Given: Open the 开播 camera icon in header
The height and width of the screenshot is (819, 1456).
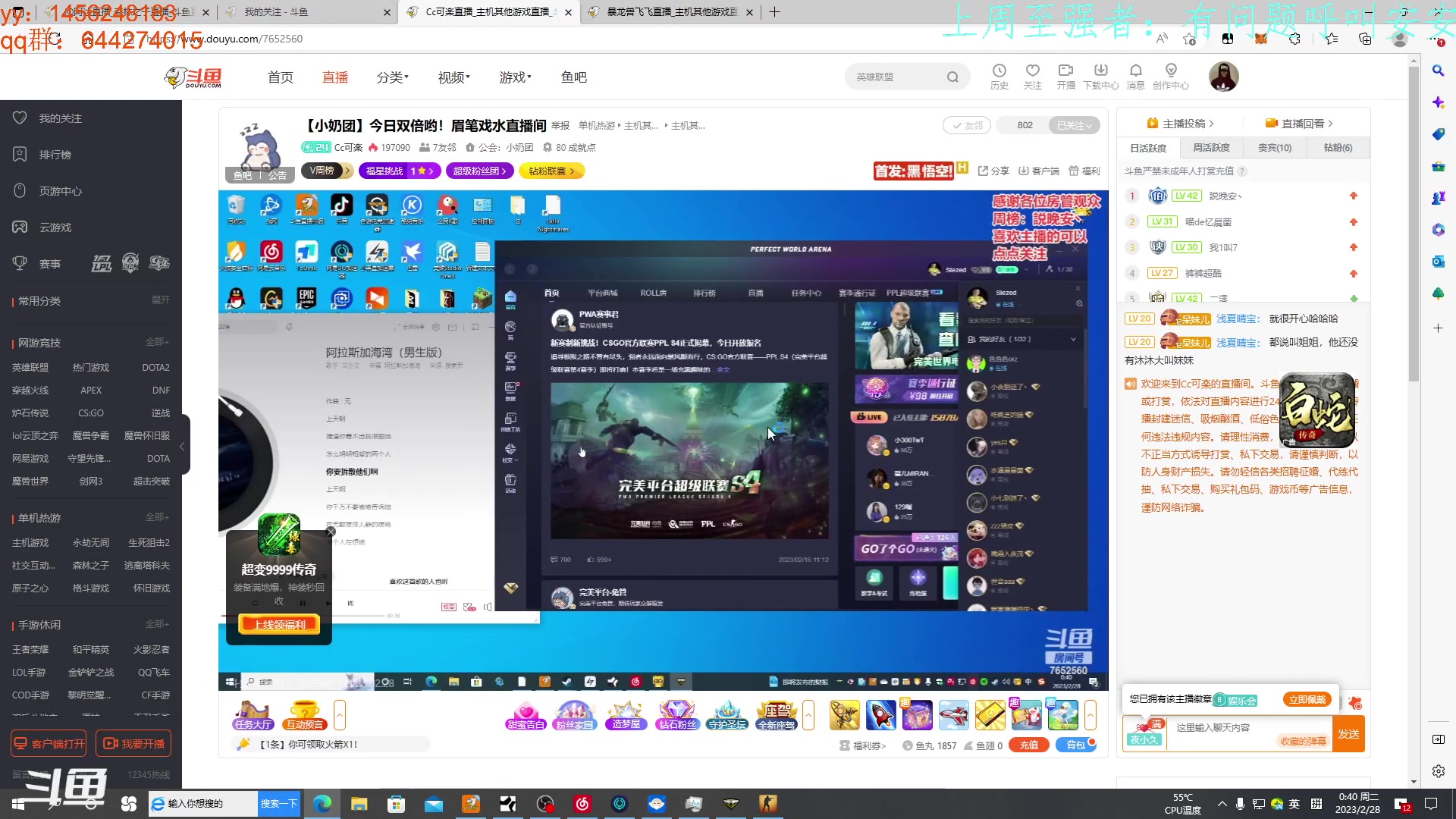Looking at the screenshot, I should tap(1065, 77).
